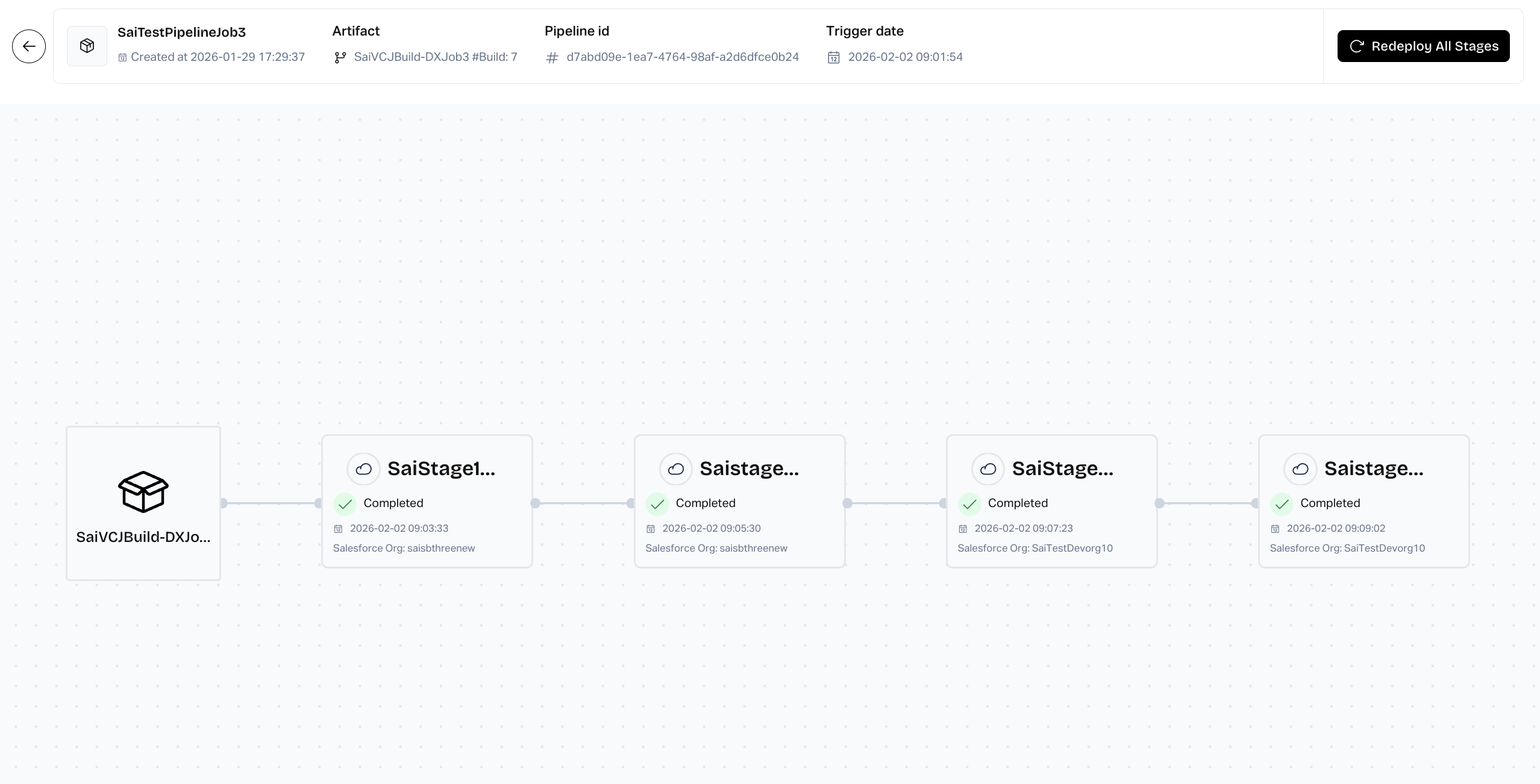Click cloud icon on 09:07:23 stage card
1540x784 pixels.
tap(988, 469)
